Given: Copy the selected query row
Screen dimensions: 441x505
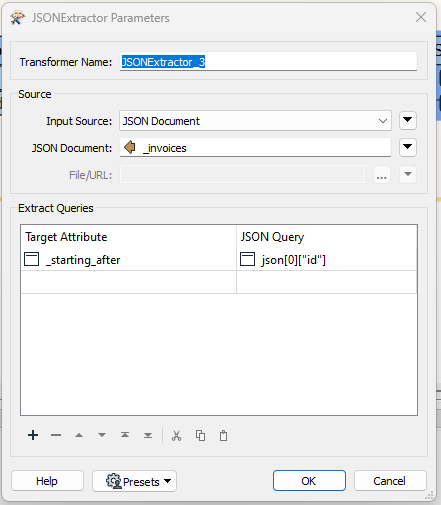Looking at the screenshot, I should pos(200,435).
